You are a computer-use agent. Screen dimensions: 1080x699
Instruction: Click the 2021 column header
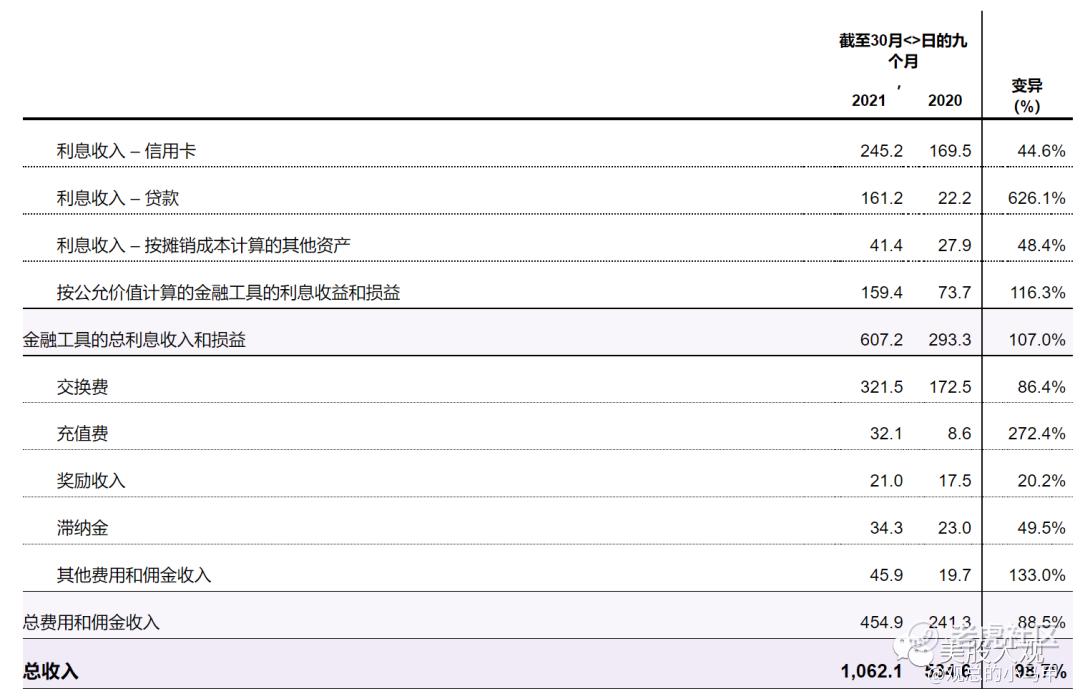(x=869, y=101)
